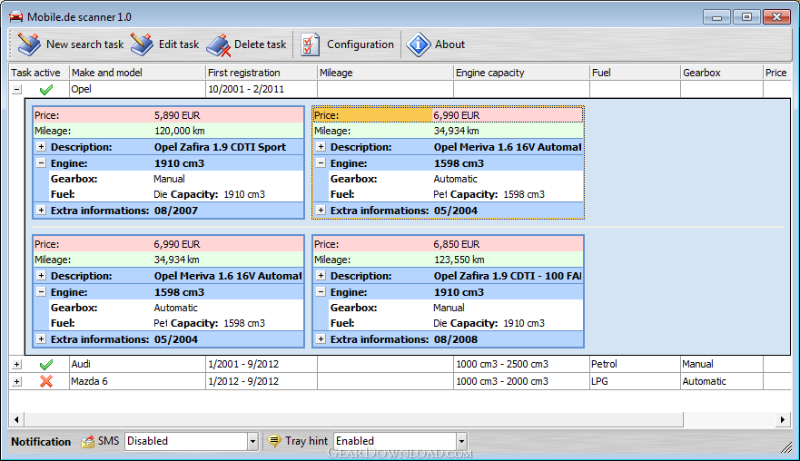Click the About info icon

(x=418, y=44)
